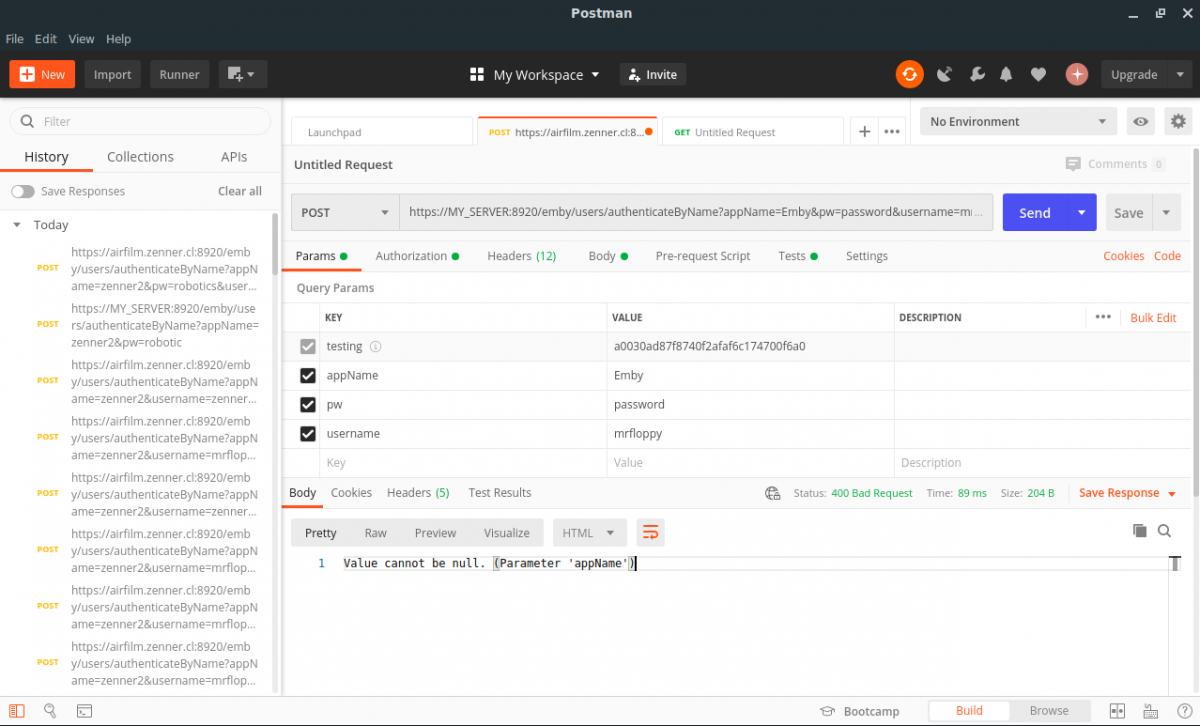Click the history Filter search field
Image resolution: width=1200 pixels, height=726 pixels.
[x=140, y=121]
